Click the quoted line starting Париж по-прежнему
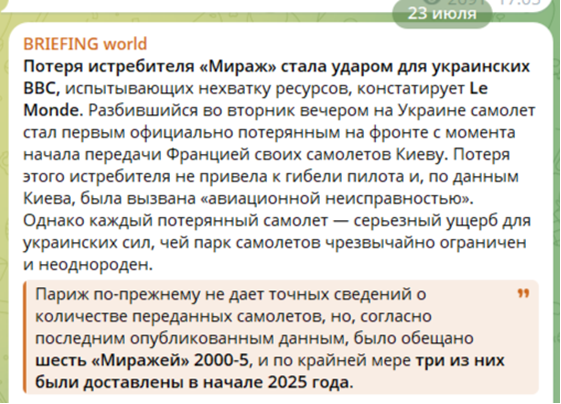The height and width of the screenshot is (404, 561). (x=231, y=294)
